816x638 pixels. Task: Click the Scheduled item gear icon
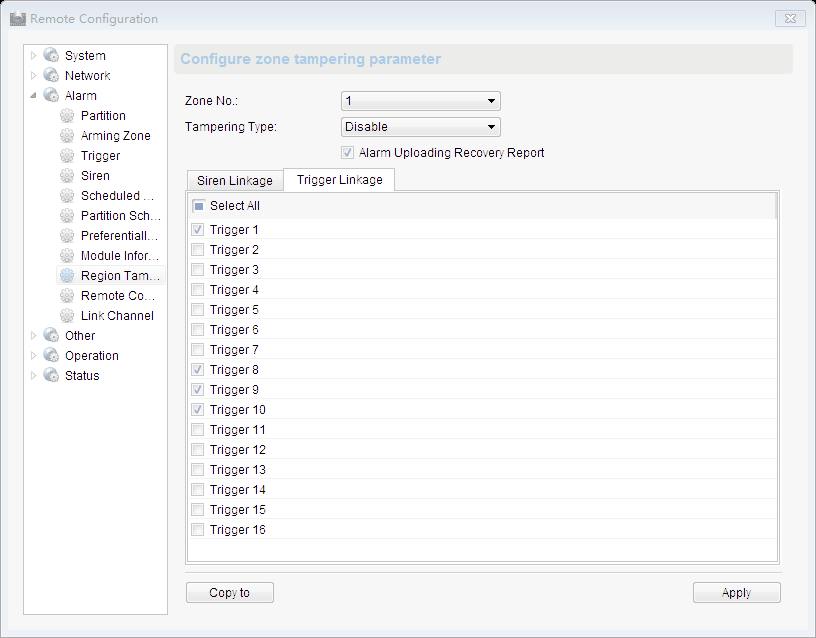[67, 196]
